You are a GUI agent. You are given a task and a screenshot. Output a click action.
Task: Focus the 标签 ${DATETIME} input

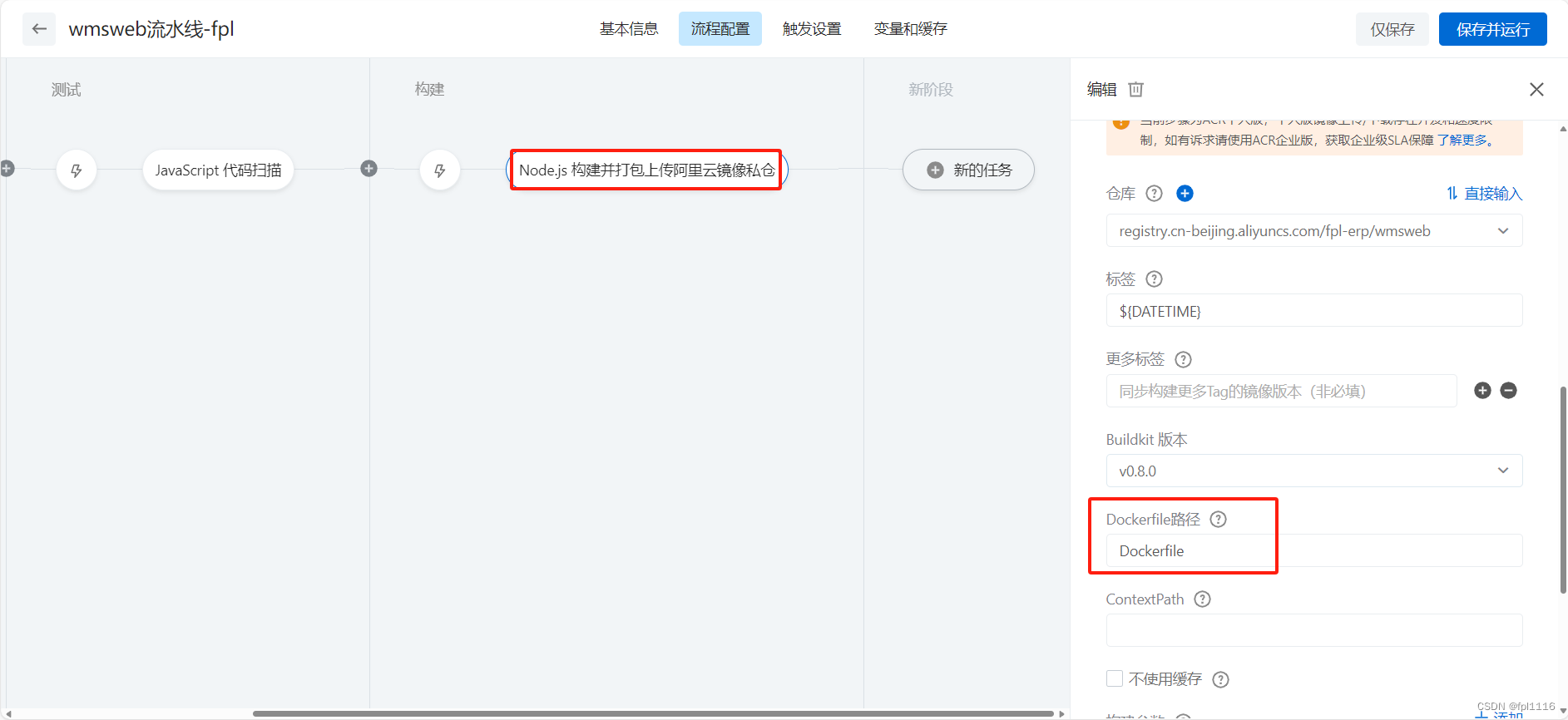[x=1314, y=311]
